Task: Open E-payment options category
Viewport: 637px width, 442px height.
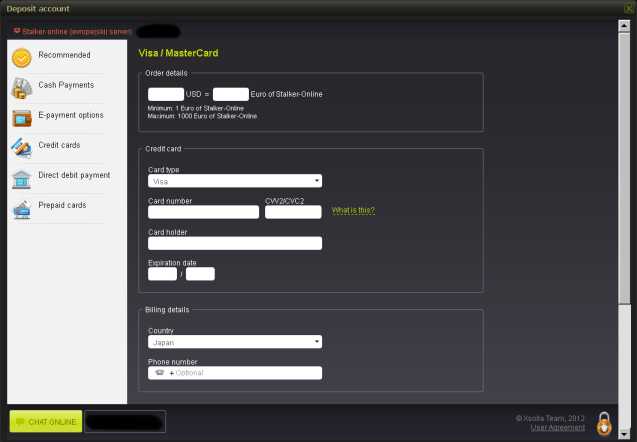Action: click(71, 115)
